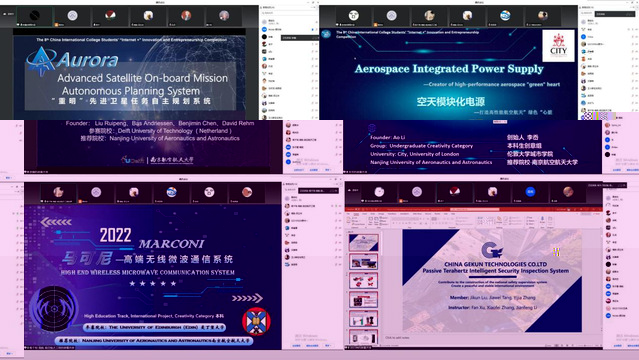The height and width of the screenshot is (360, 639).
Task: Click the search field in Aurora participant panel
Action: (289, 13)
